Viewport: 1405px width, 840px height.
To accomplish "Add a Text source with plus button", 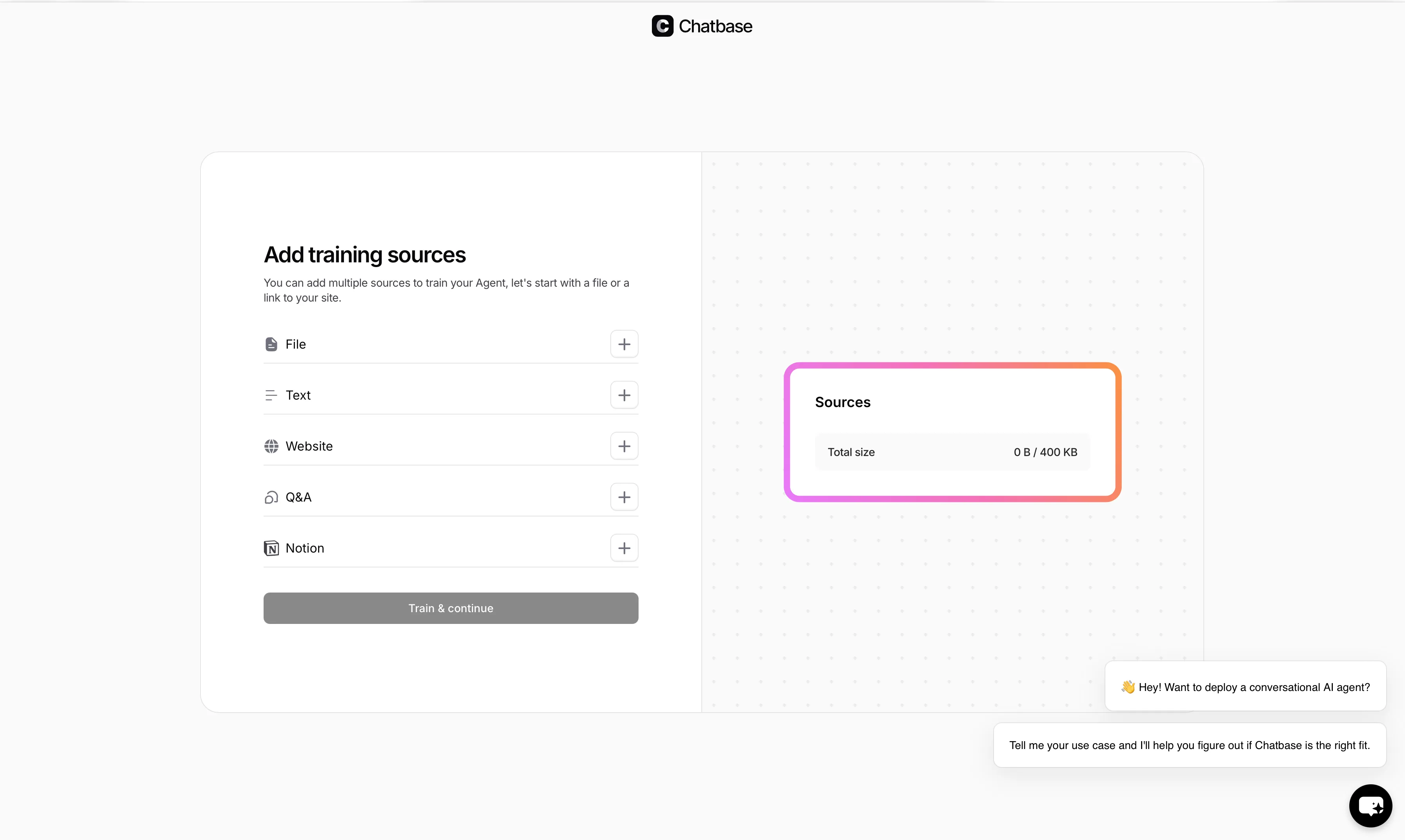I will (624, 395).
